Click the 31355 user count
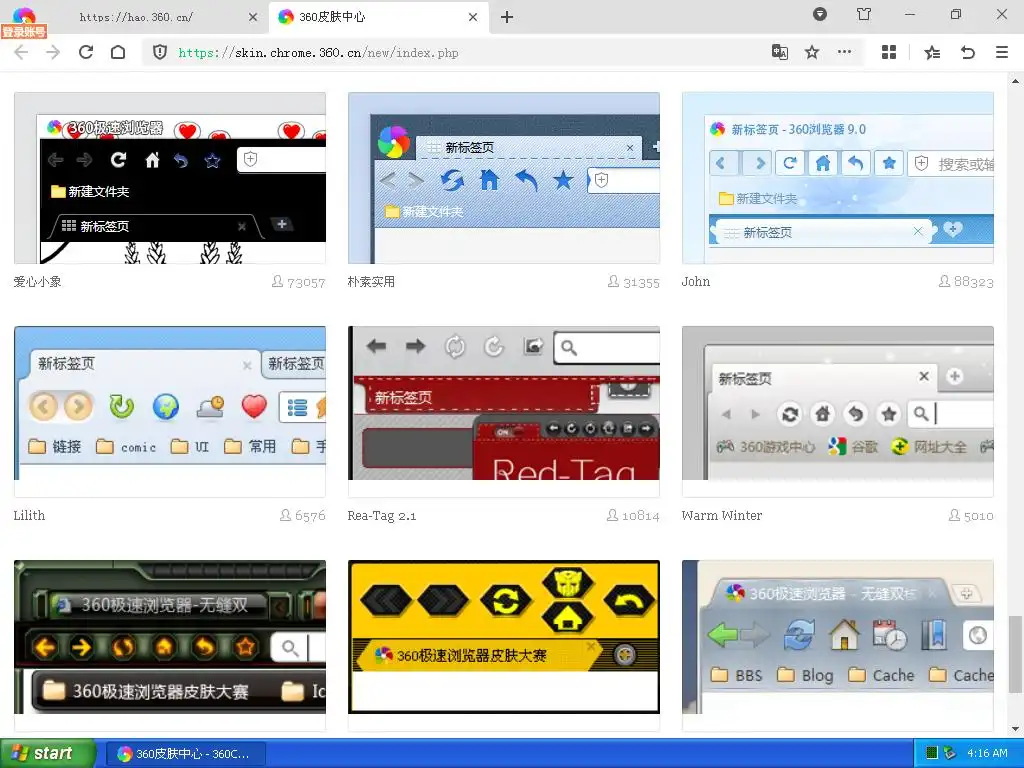This screenshot has width=1024, height=768. (x=633, y=282)
